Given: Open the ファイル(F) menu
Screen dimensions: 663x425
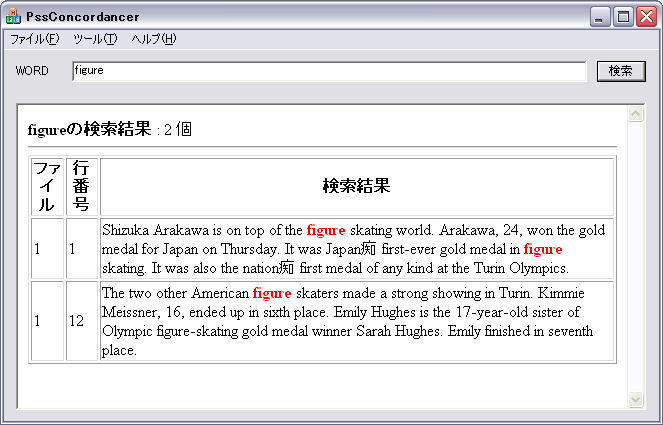Looking at the screenshot, I should tap(34, 39).
